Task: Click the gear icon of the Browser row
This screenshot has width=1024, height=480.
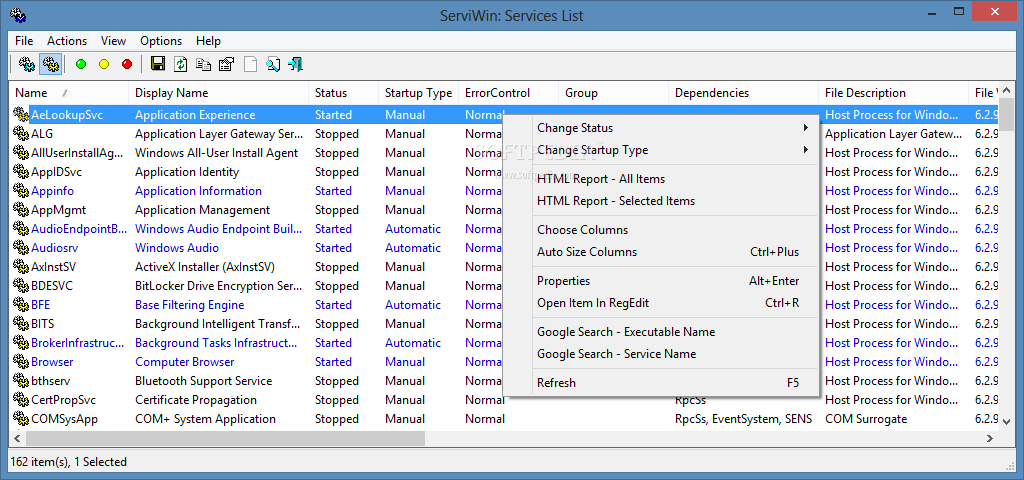Action: (x=21, y=362)
